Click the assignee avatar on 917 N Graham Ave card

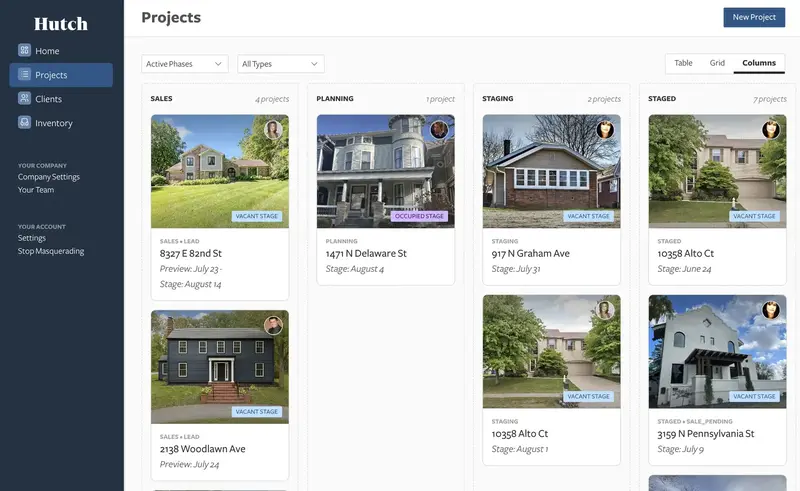point(605,130)
